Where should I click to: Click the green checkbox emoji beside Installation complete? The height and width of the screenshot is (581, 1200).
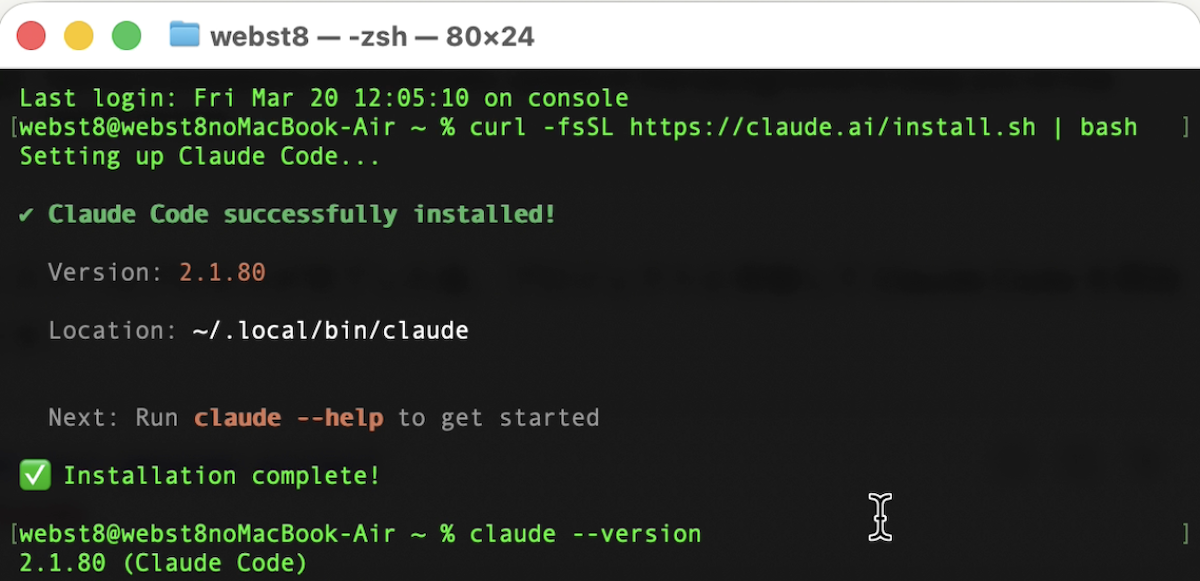click(35, 476)
